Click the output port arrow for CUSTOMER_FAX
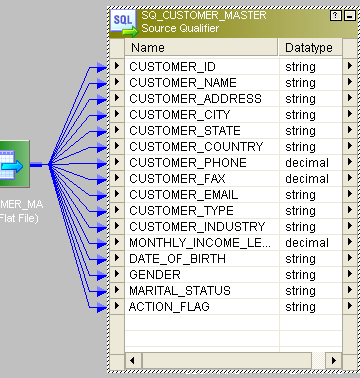Viewport: 360px width, 378px height. point(350,178)
